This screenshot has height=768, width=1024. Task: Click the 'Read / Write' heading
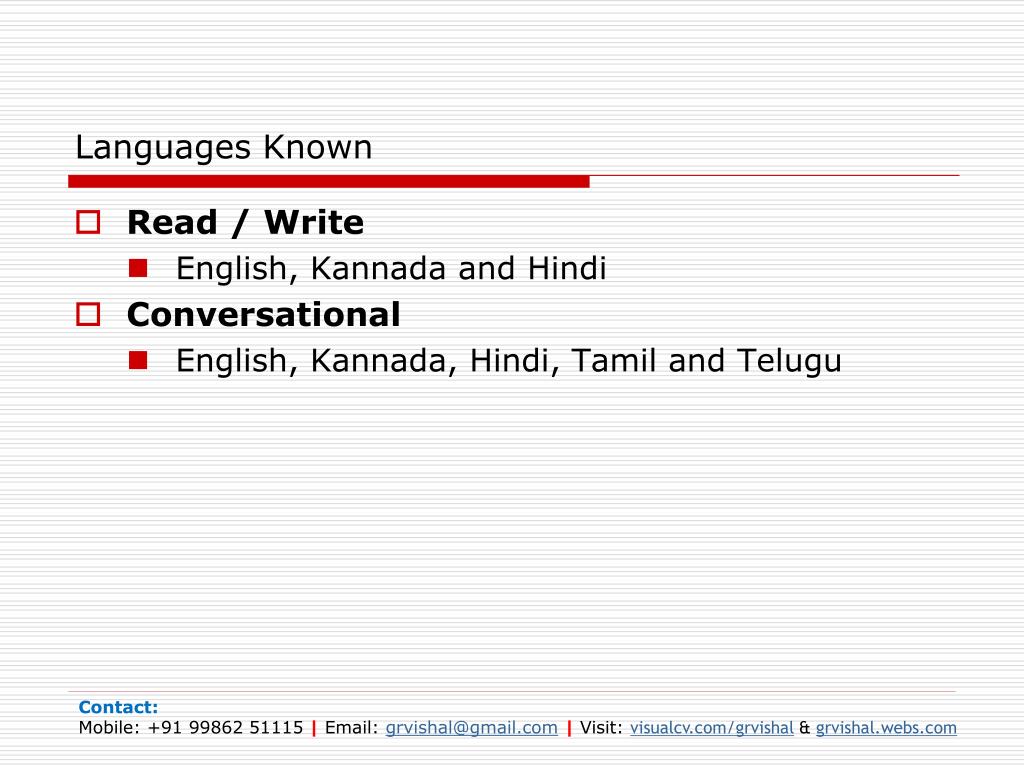[246, 222]
